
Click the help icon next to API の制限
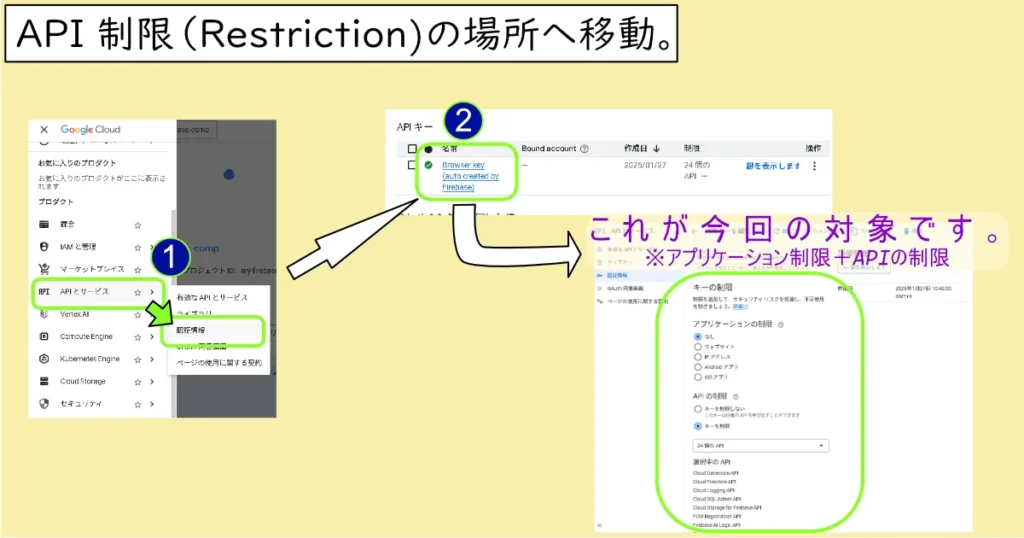[x=736, y=396]
